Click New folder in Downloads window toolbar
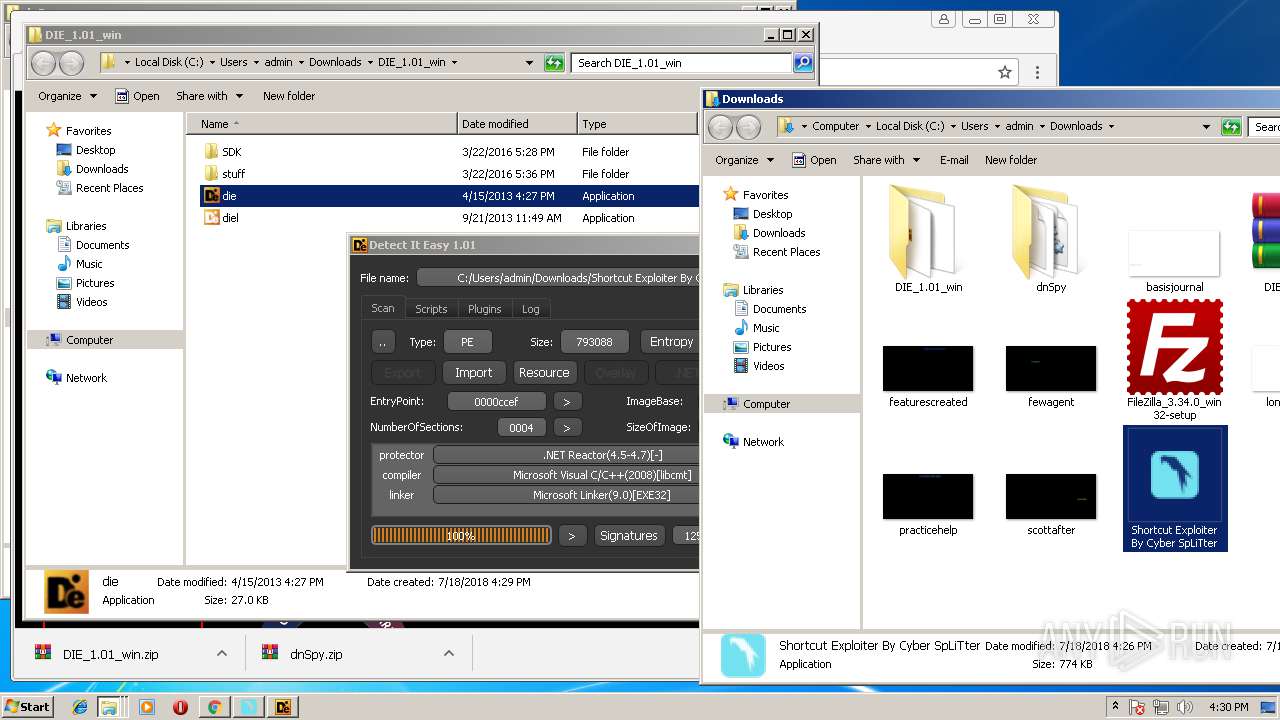The width and height of the screenshot is (1280, 720). click(x=1011, y=160)
